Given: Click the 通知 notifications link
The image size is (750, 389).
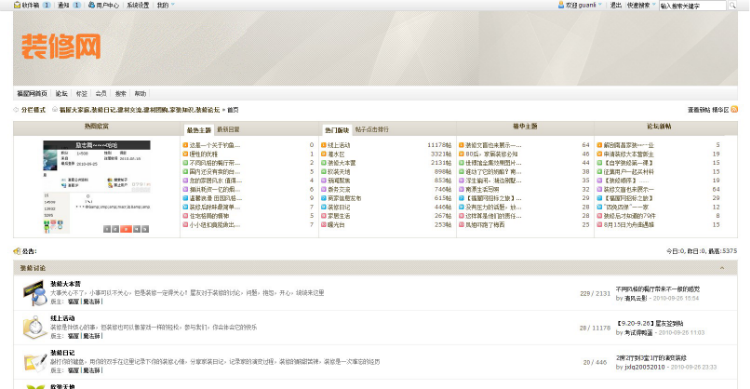Looking at the screenshot, I should 64,5.
